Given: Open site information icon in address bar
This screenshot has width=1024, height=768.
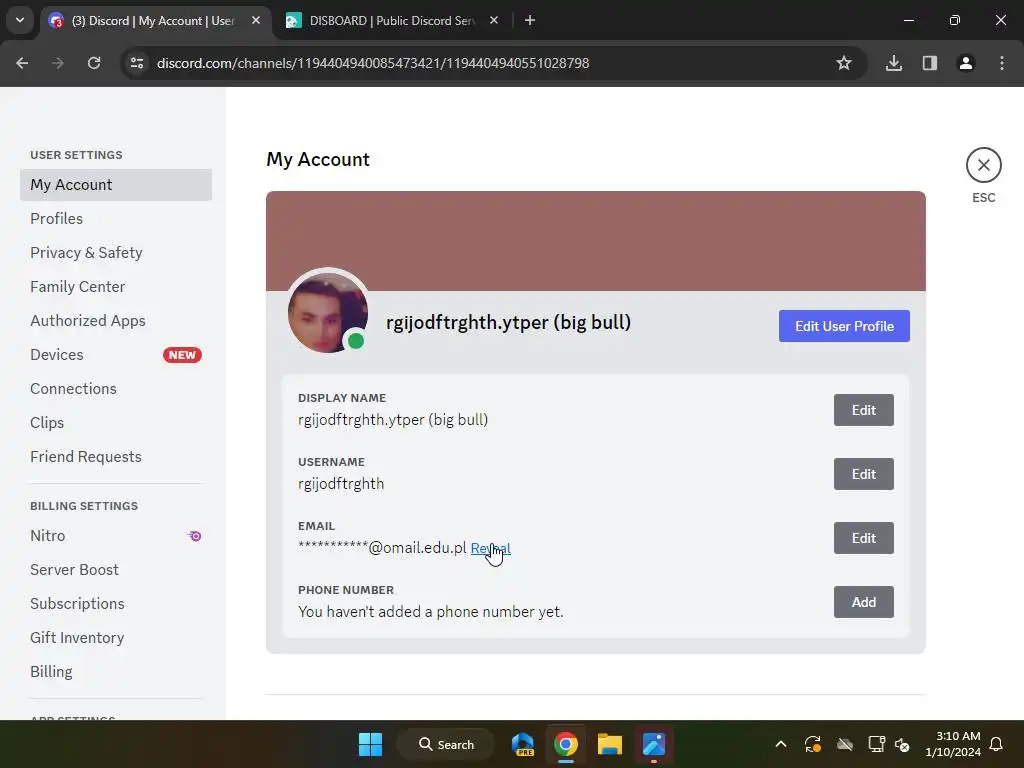Looking at the screenshot, I should tap(137, 63).
